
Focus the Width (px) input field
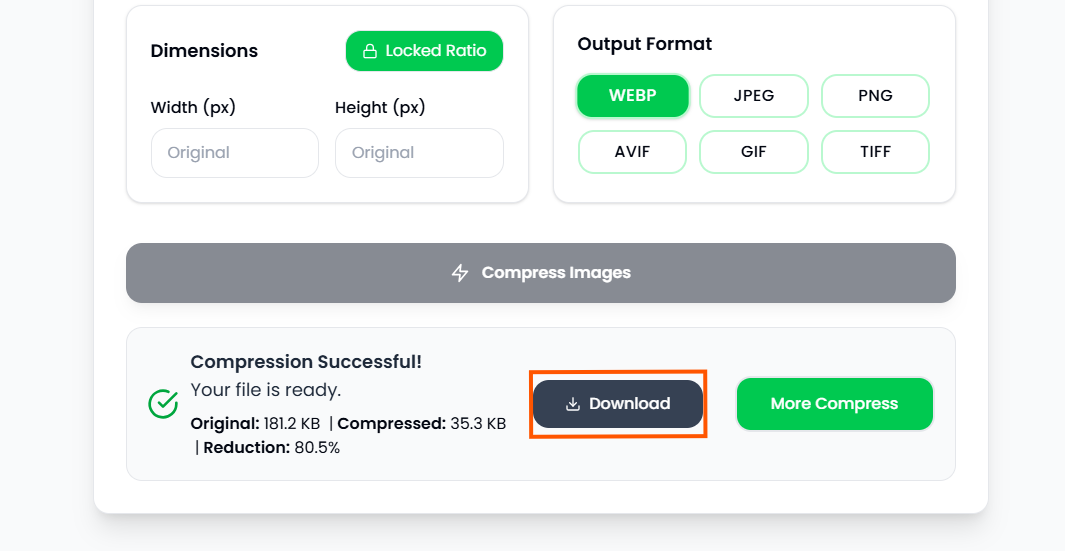click(x=235, y=153)
